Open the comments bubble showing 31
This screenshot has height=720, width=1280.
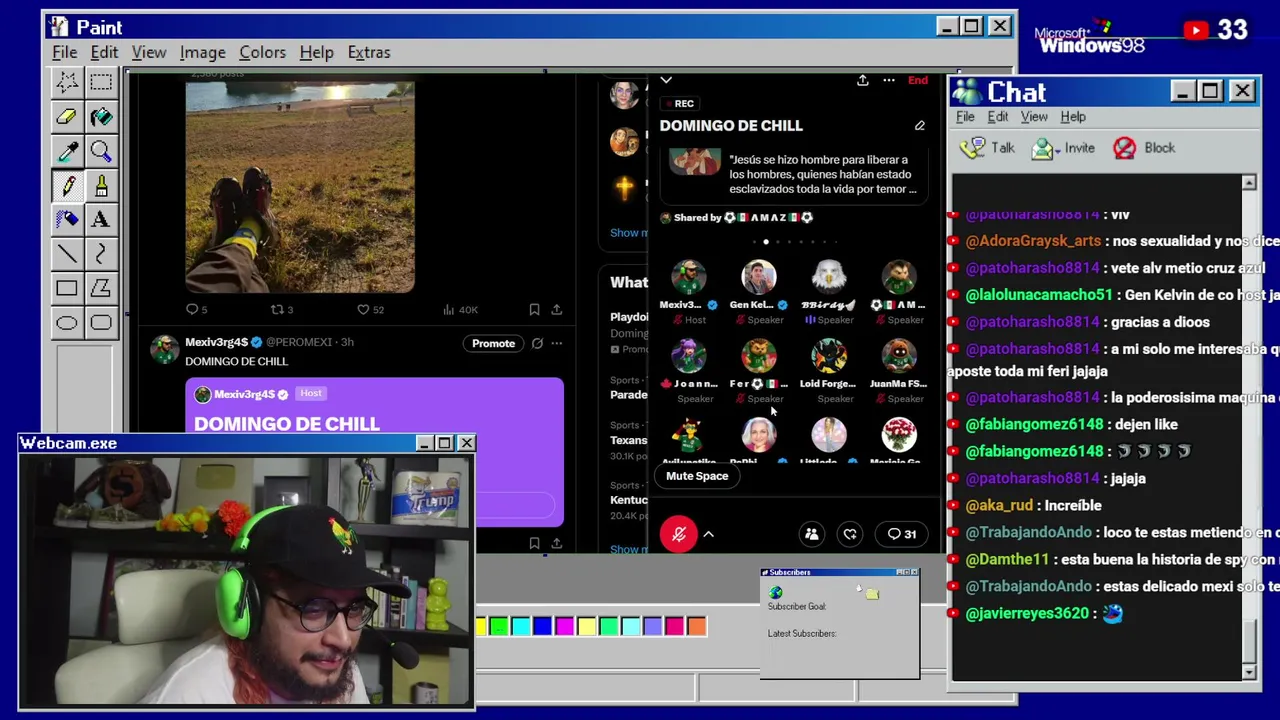(902, 534)
